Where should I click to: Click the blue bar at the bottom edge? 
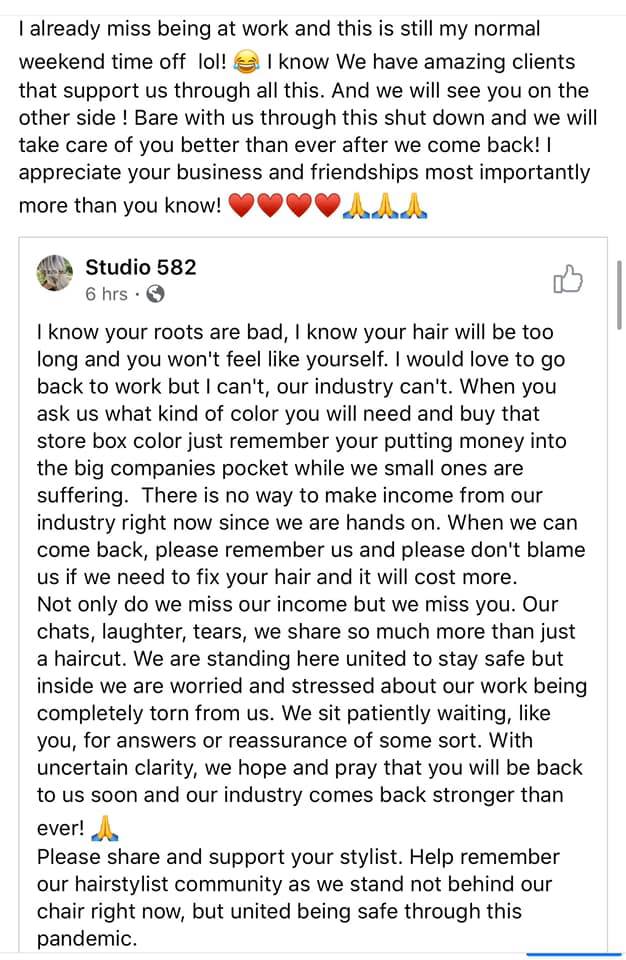574,955
